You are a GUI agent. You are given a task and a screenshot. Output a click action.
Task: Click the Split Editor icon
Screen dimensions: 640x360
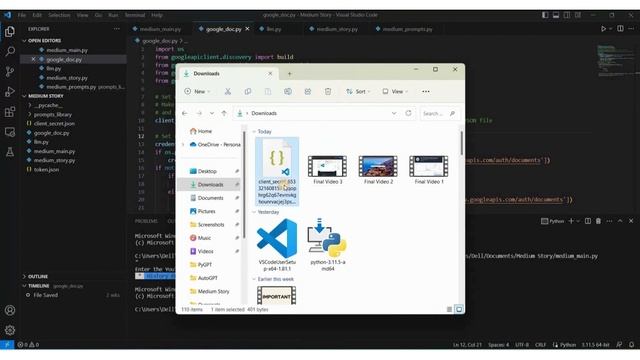pyautogui.click(x=620, y=29)
